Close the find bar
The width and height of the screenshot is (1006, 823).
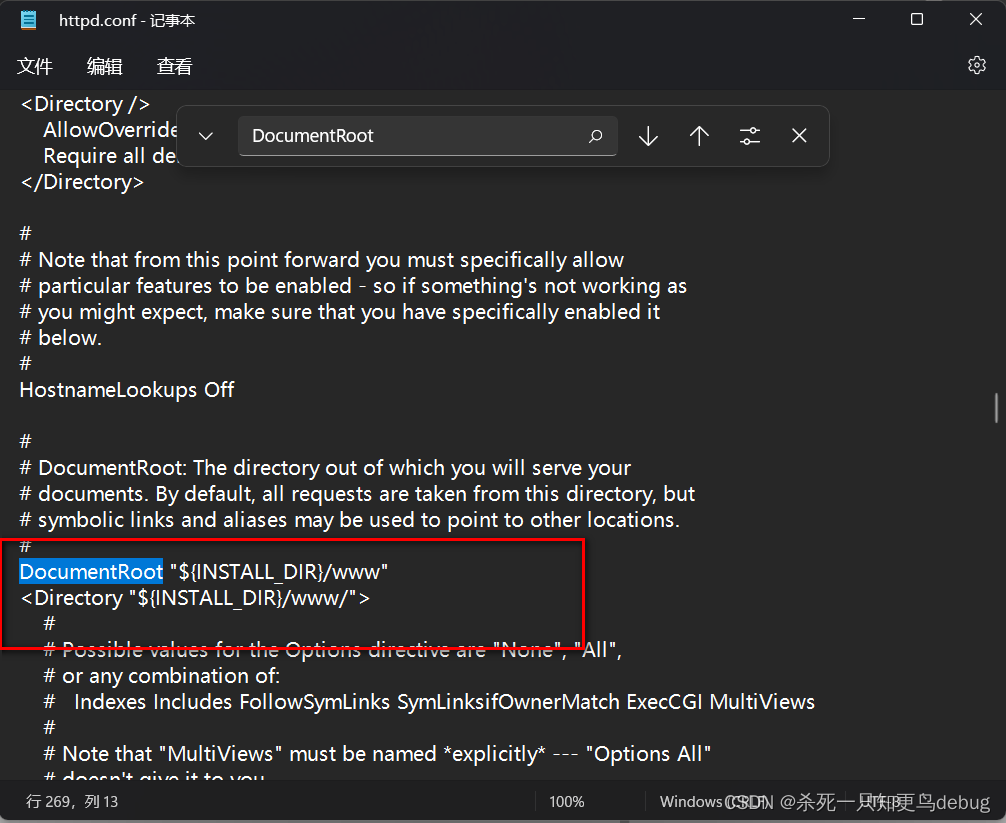point(799,136)
